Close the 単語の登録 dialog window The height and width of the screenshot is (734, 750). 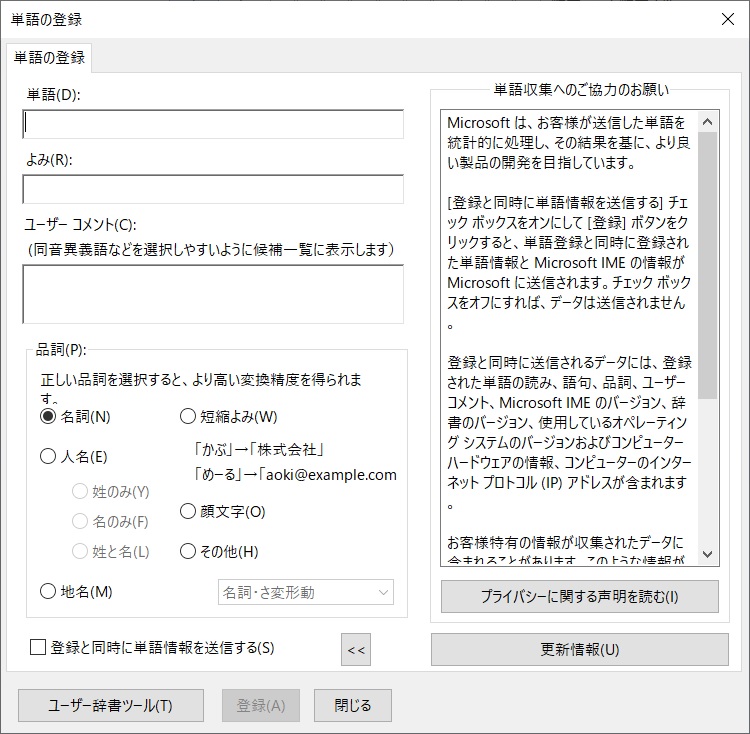pos(728,18)
